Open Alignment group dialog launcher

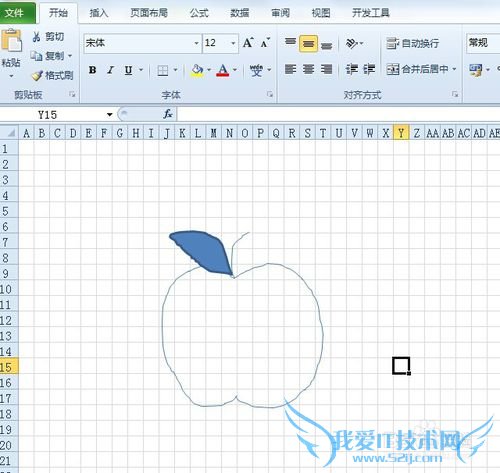click(455, 95)
